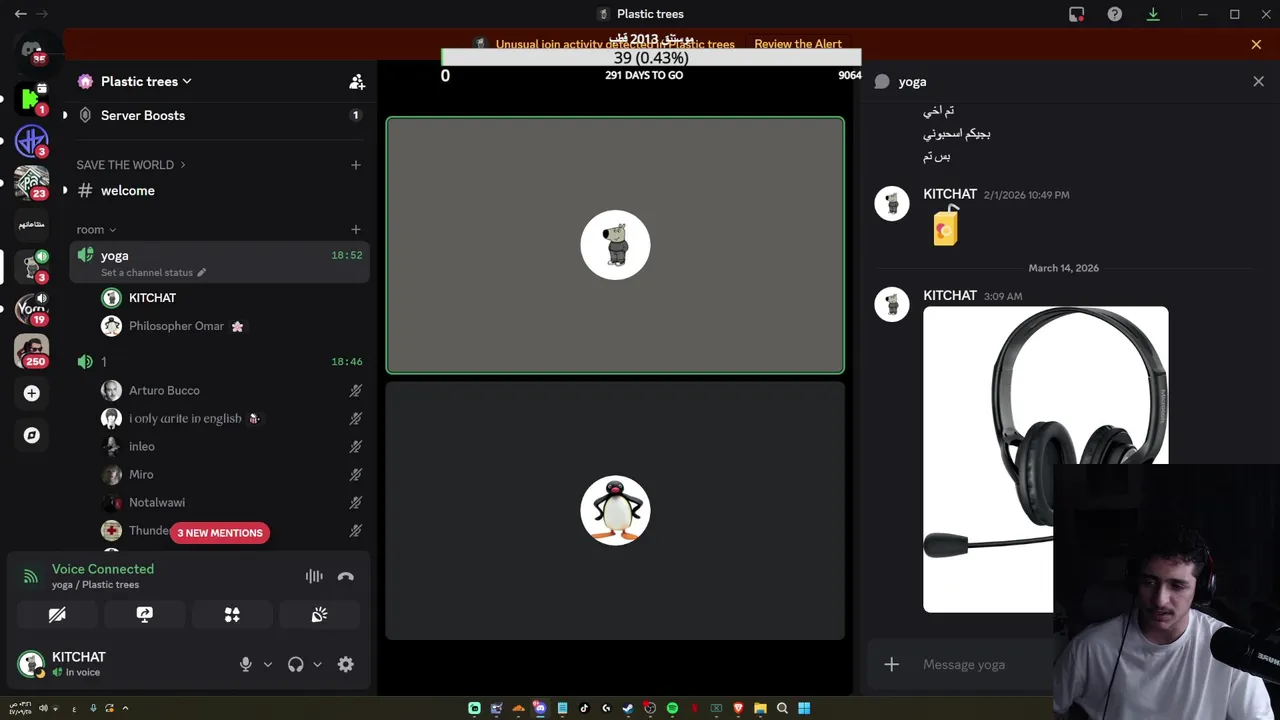Open KITCHAT's profile from 3:09 AM message
Viewport: 1280px width, 720px height.
(891, 303)
